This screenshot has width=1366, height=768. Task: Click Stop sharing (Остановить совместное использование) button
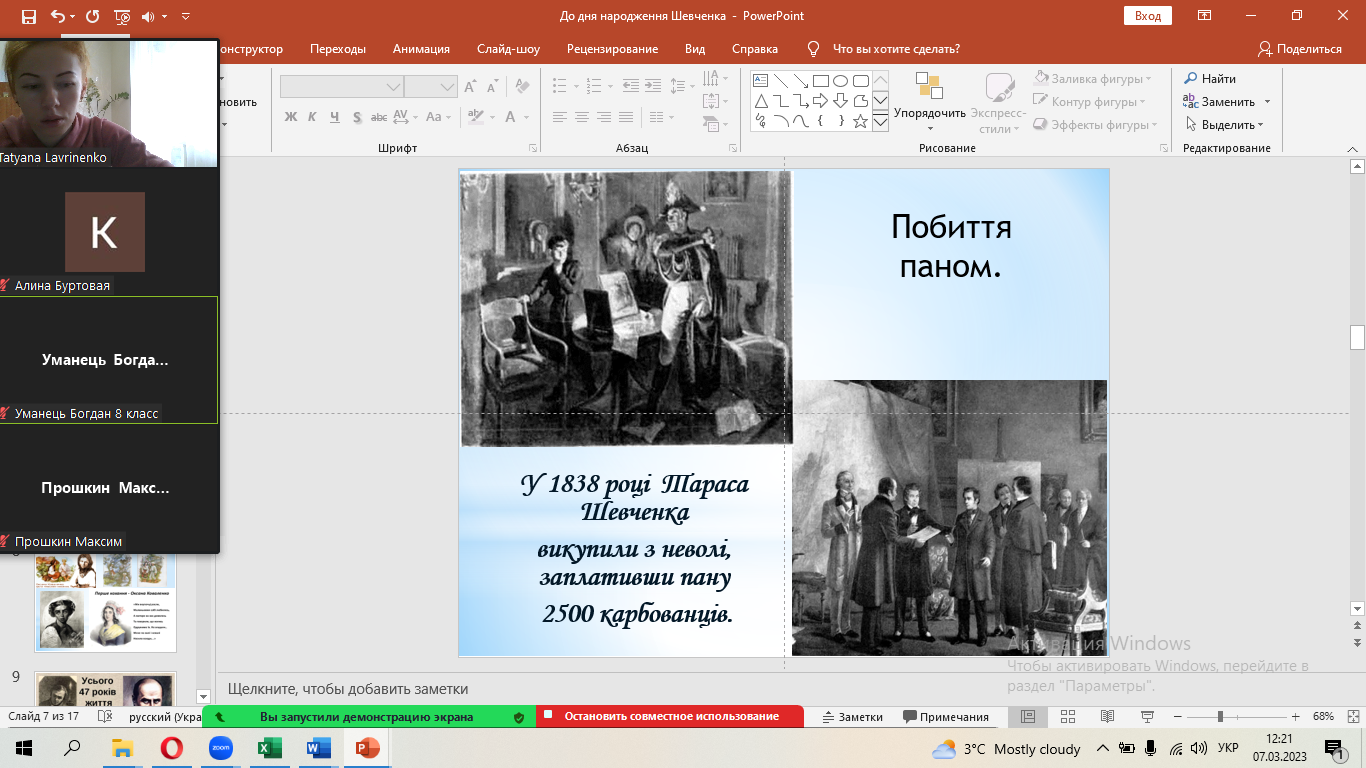click(x=670, y=717)
